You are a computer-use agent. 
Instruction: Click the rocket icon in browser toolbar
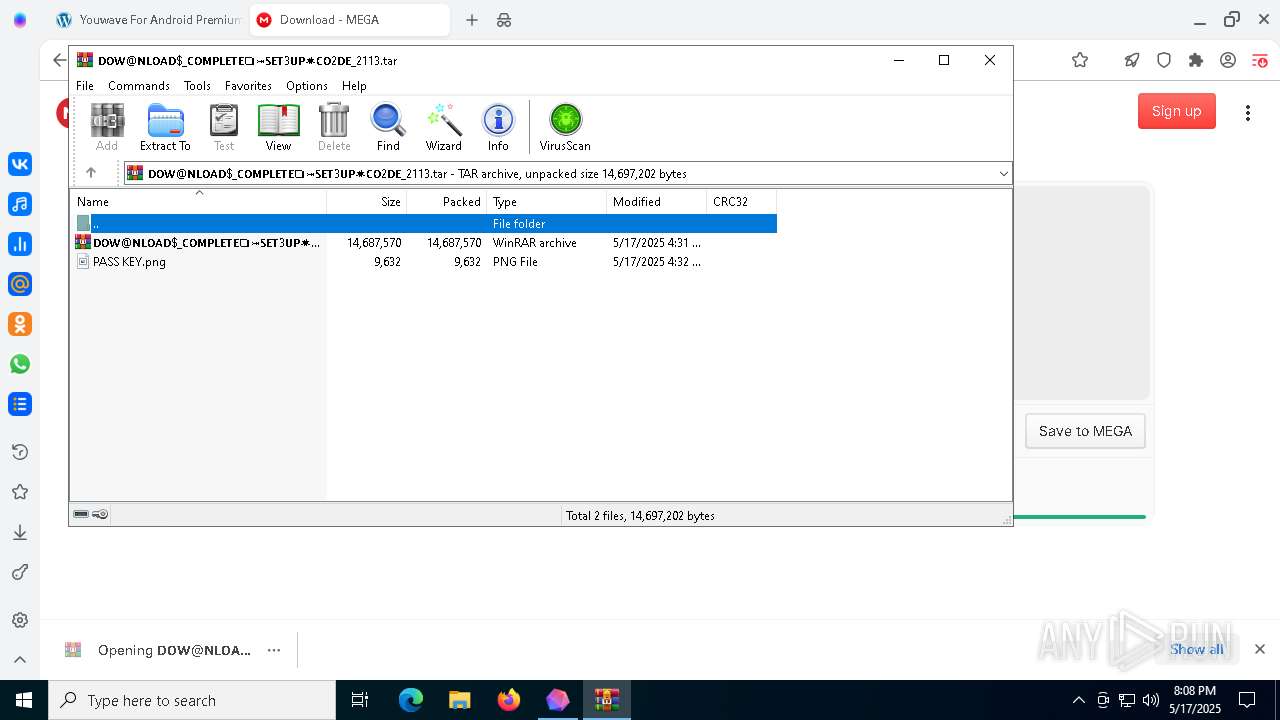pyautogui.click(x=1132, y=60)
